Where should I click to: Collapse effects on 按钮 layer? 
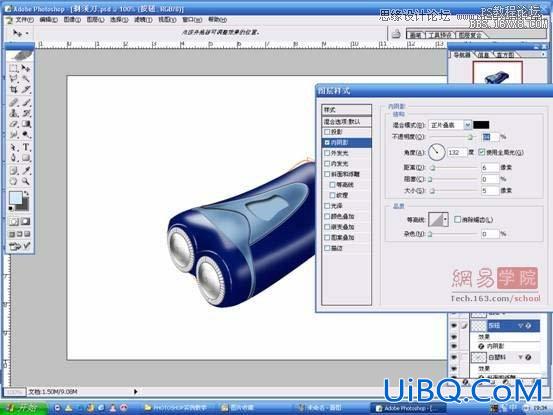(520, 326)
